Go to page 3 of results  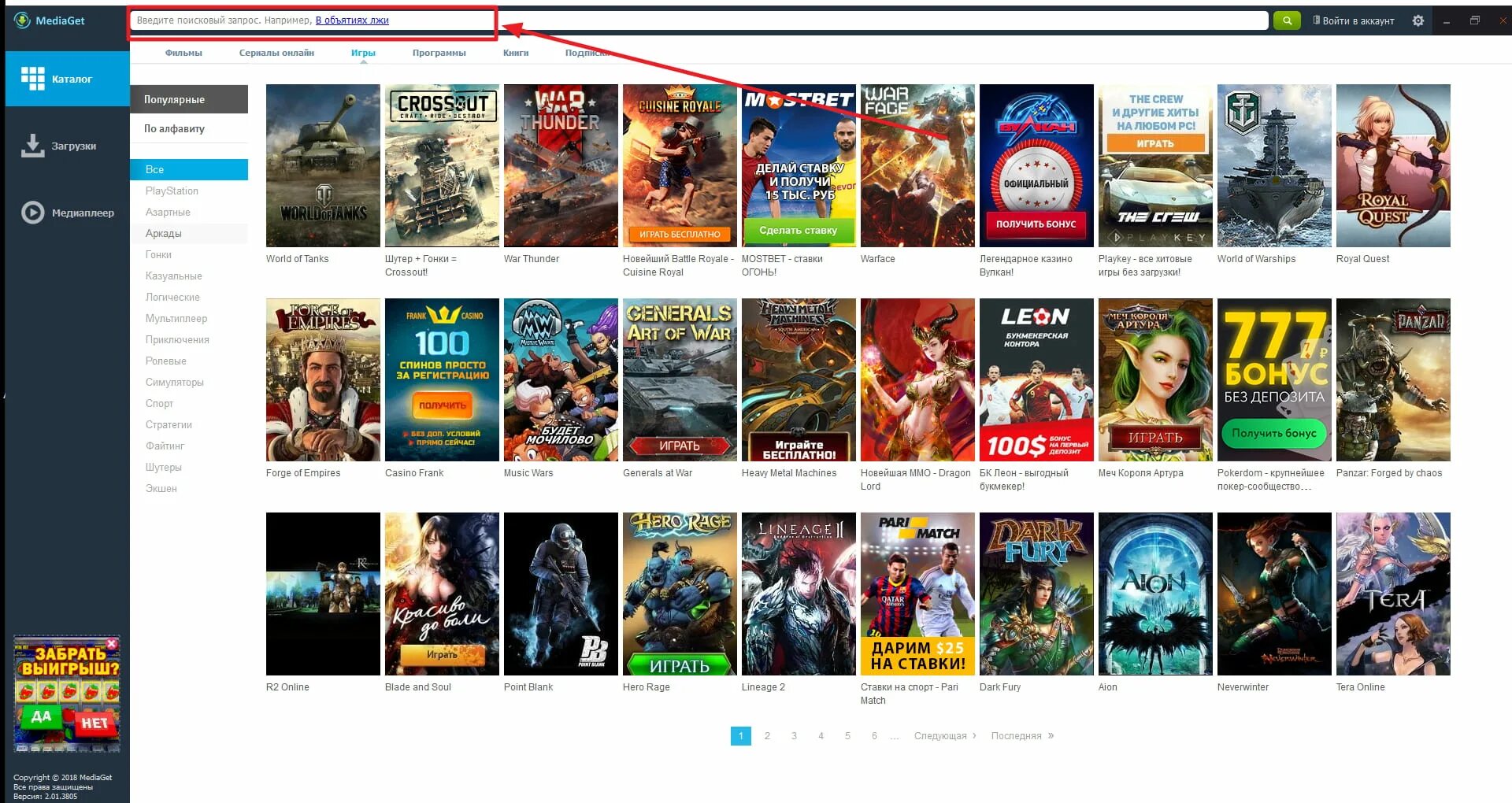[794, 735]
